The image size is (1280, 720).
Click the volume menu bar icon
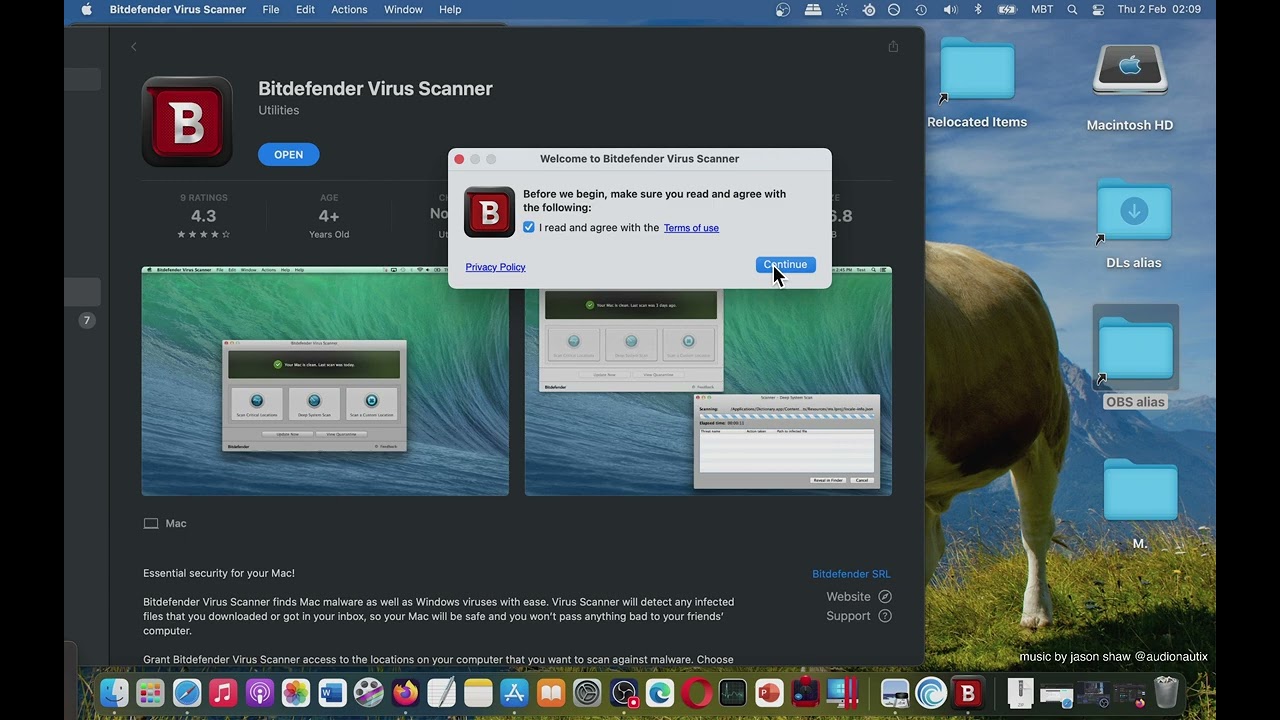[950, 10]
